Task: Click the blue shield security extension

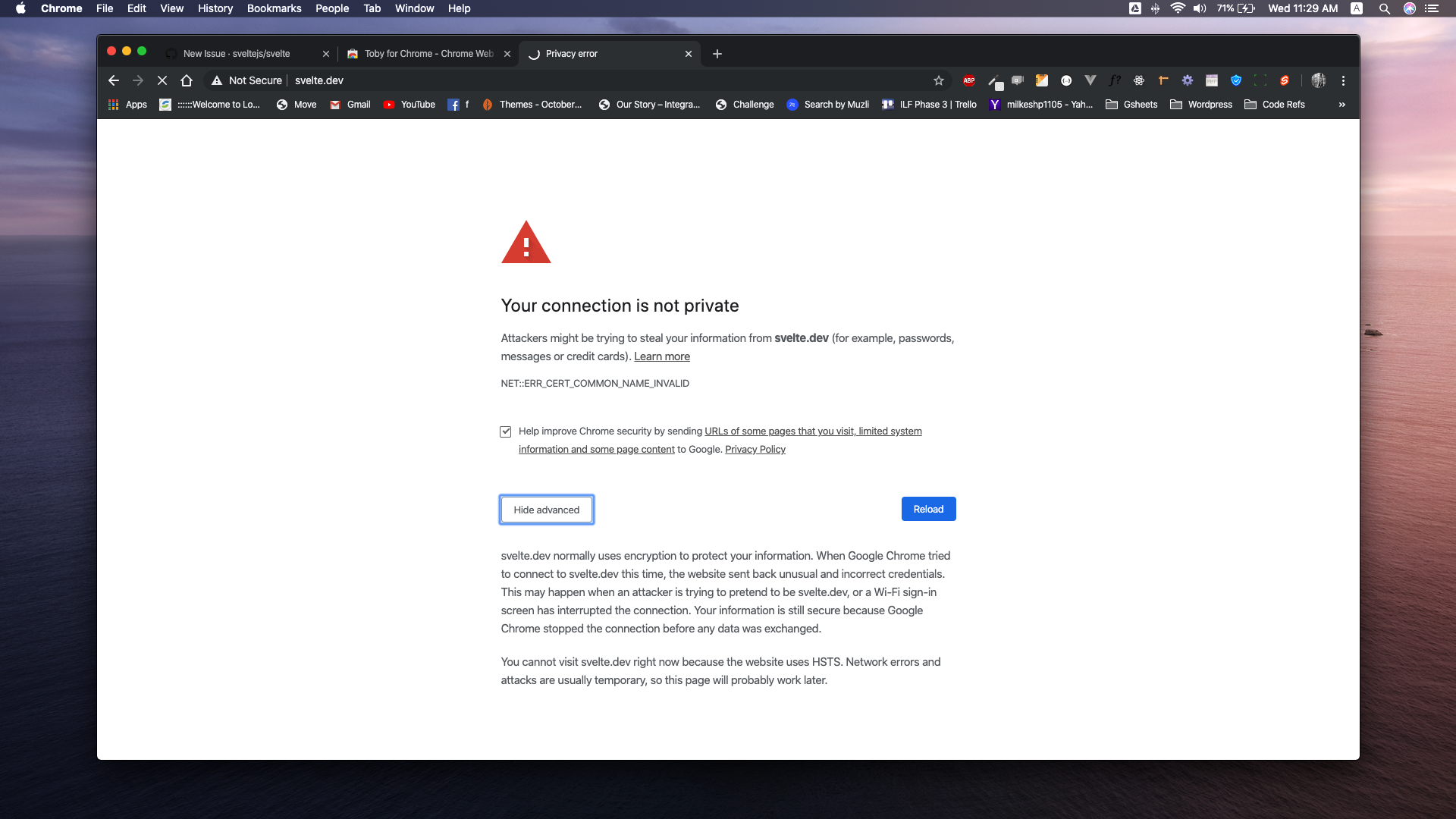Action: tap(1236, 80)
